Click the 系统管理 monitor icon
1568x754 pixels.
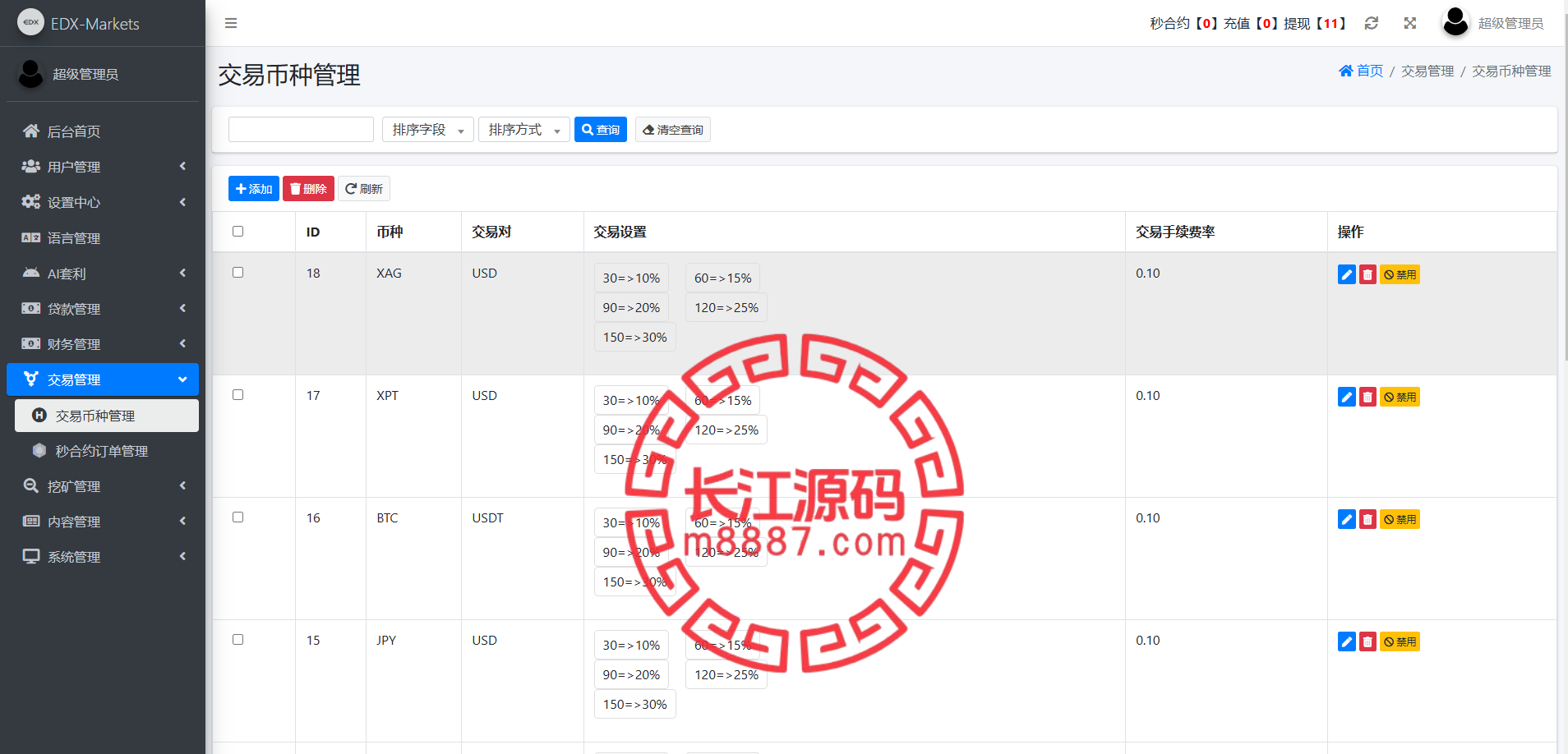click(x=31, y=556)
